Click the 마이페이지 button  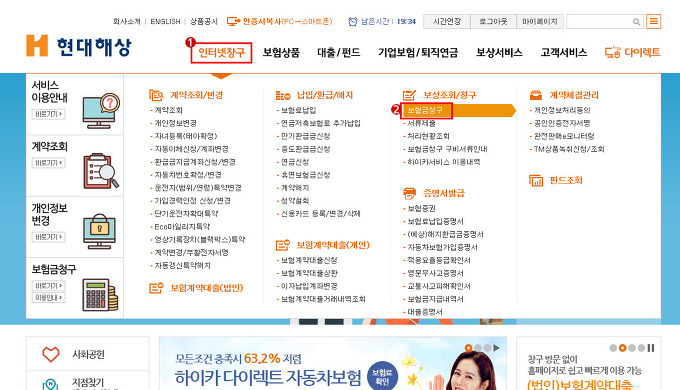pyautogui.click(x=540, y=21)
